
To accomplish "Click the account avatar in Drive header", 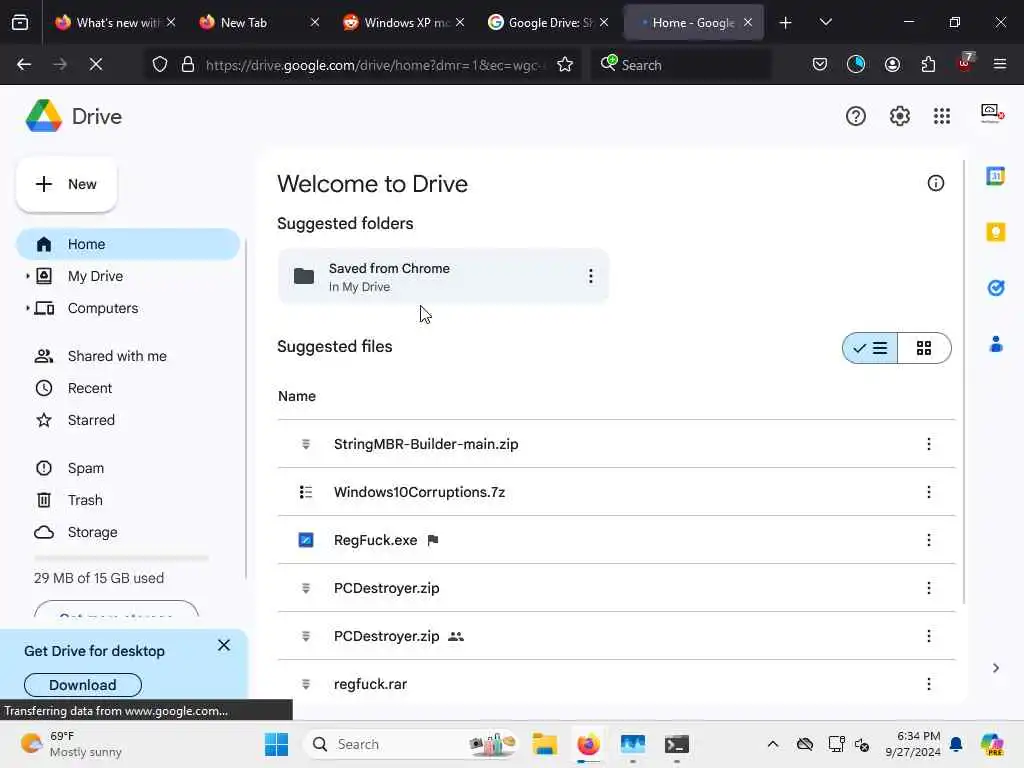I will (x=991, y=114).
